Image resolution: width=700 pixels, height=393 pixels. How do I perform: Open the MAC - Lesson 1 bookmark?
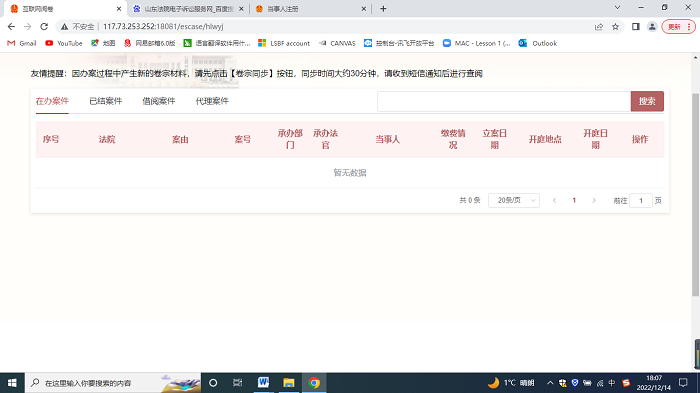coord(476,43)
